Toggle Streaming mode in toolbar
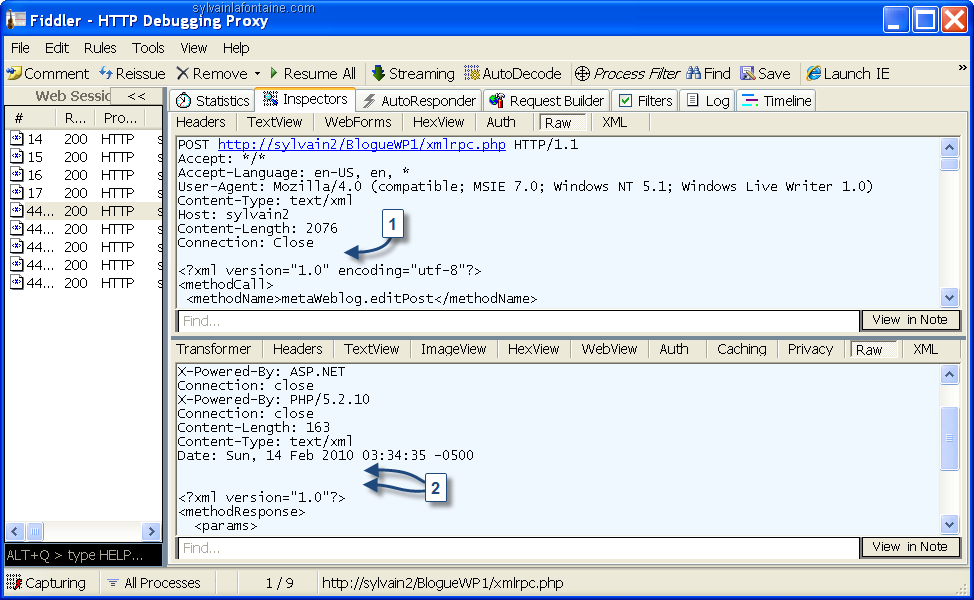Image resolution: width=974 pixels, height=600 pixels. (x=414, y=73)
